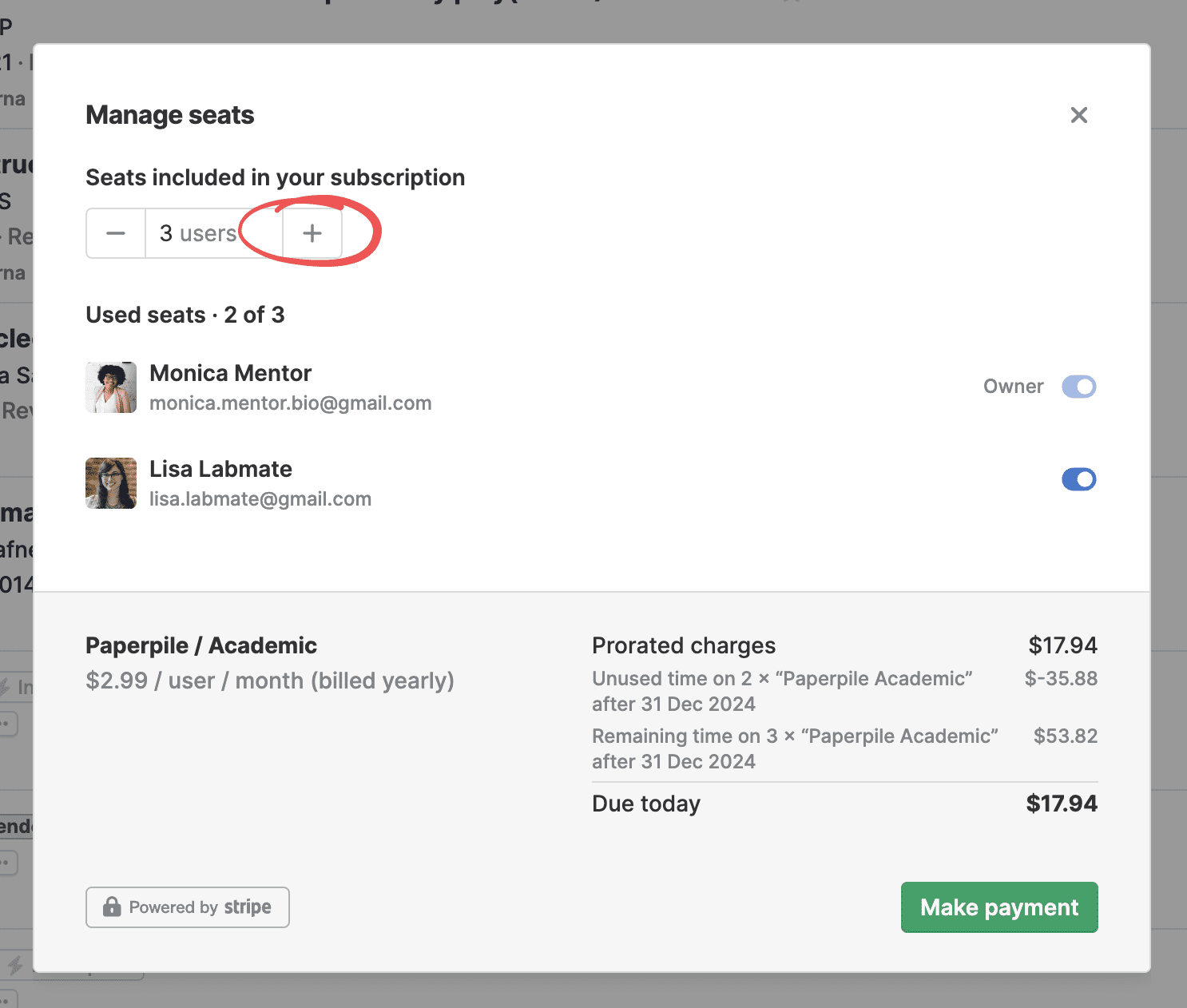
Task: Select Monica Mentor's name
Action: point(230,373)
